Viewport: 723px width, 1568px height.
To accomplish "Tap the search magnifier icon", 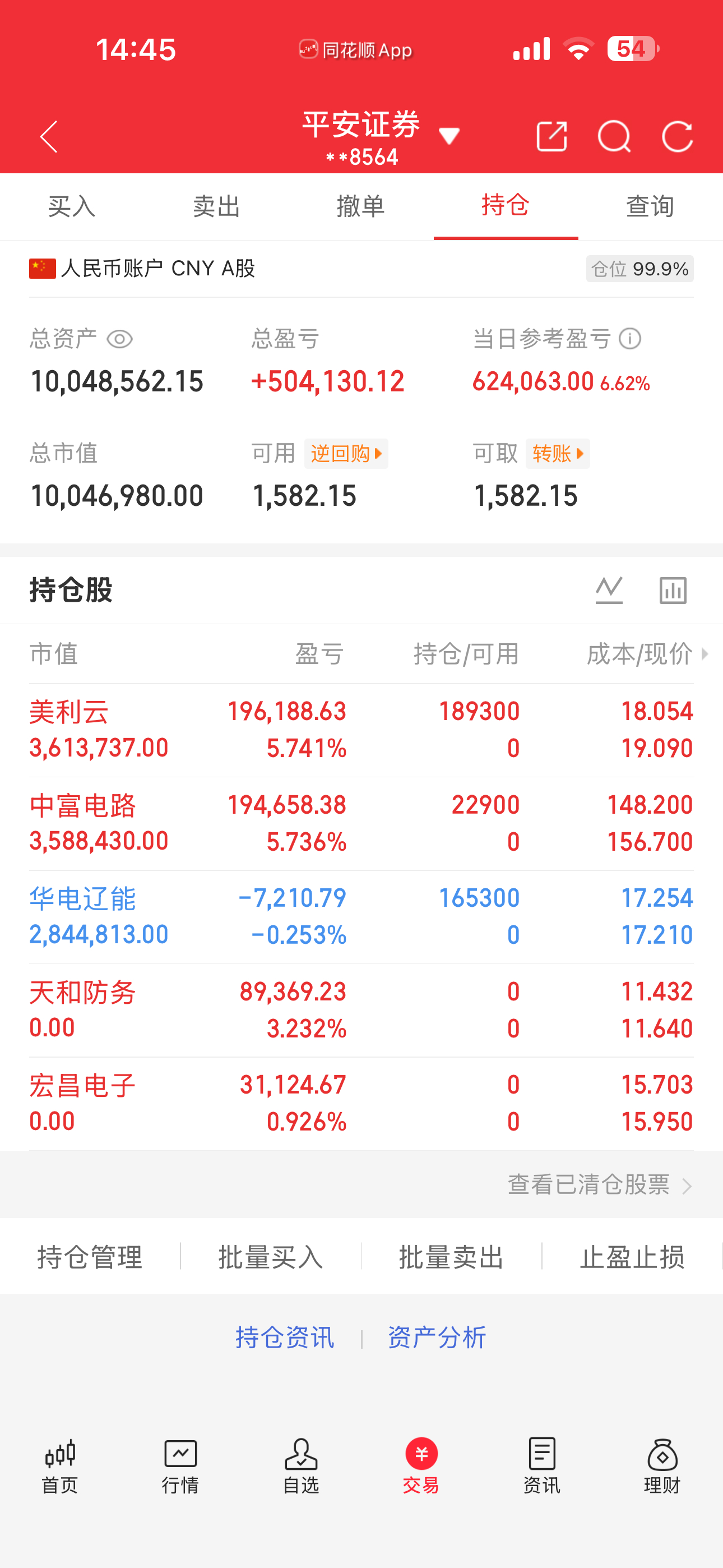I will click(614, 136).
